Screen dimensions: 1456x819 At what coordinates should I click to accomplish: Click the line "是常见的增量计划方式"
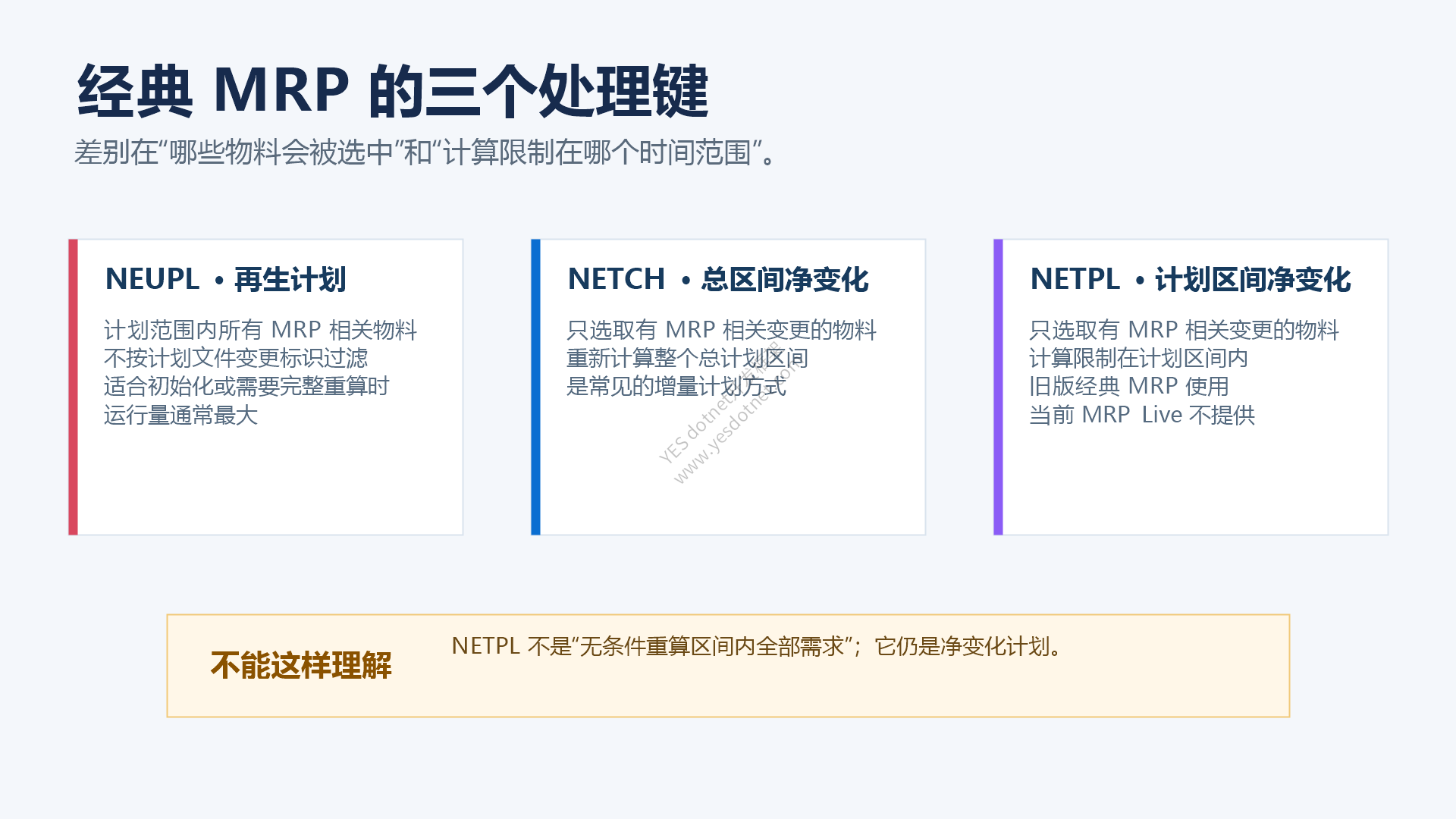[x=676, y=386]
